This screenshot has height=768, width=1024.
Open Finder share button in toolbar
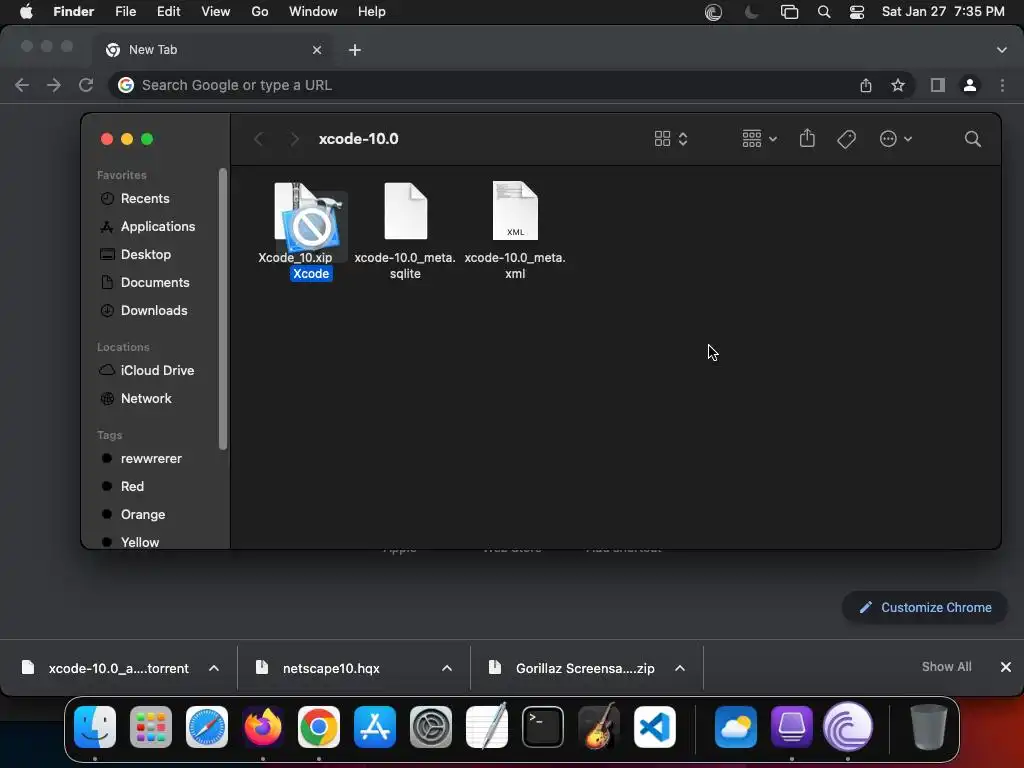(x=807, y=138)
